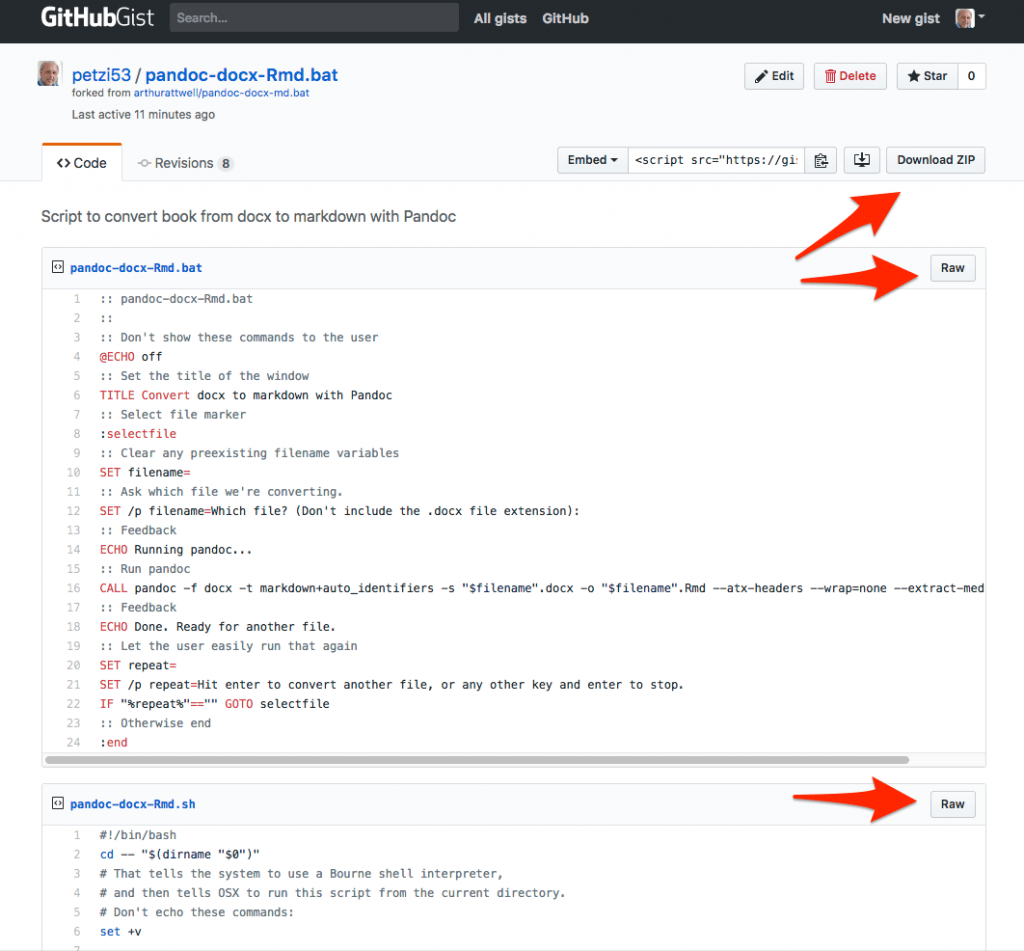Select line number 4 of @ECHO off
This screenshot has width=1024, height=951.
tap(76, 357)
